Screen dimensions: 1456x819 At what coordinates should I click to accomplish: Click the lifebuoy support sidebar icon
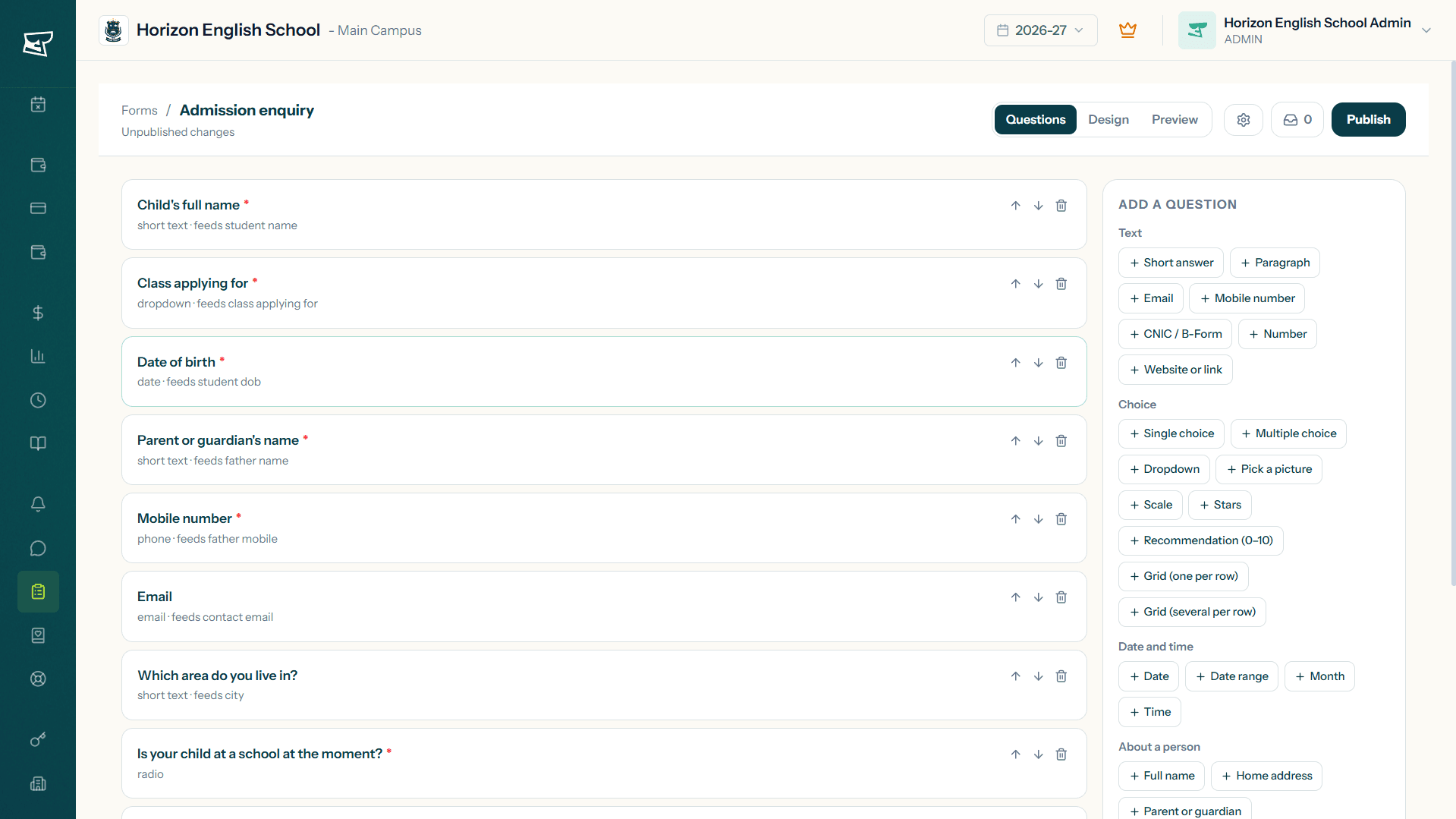pyautogui.click(x=38, y=679)
